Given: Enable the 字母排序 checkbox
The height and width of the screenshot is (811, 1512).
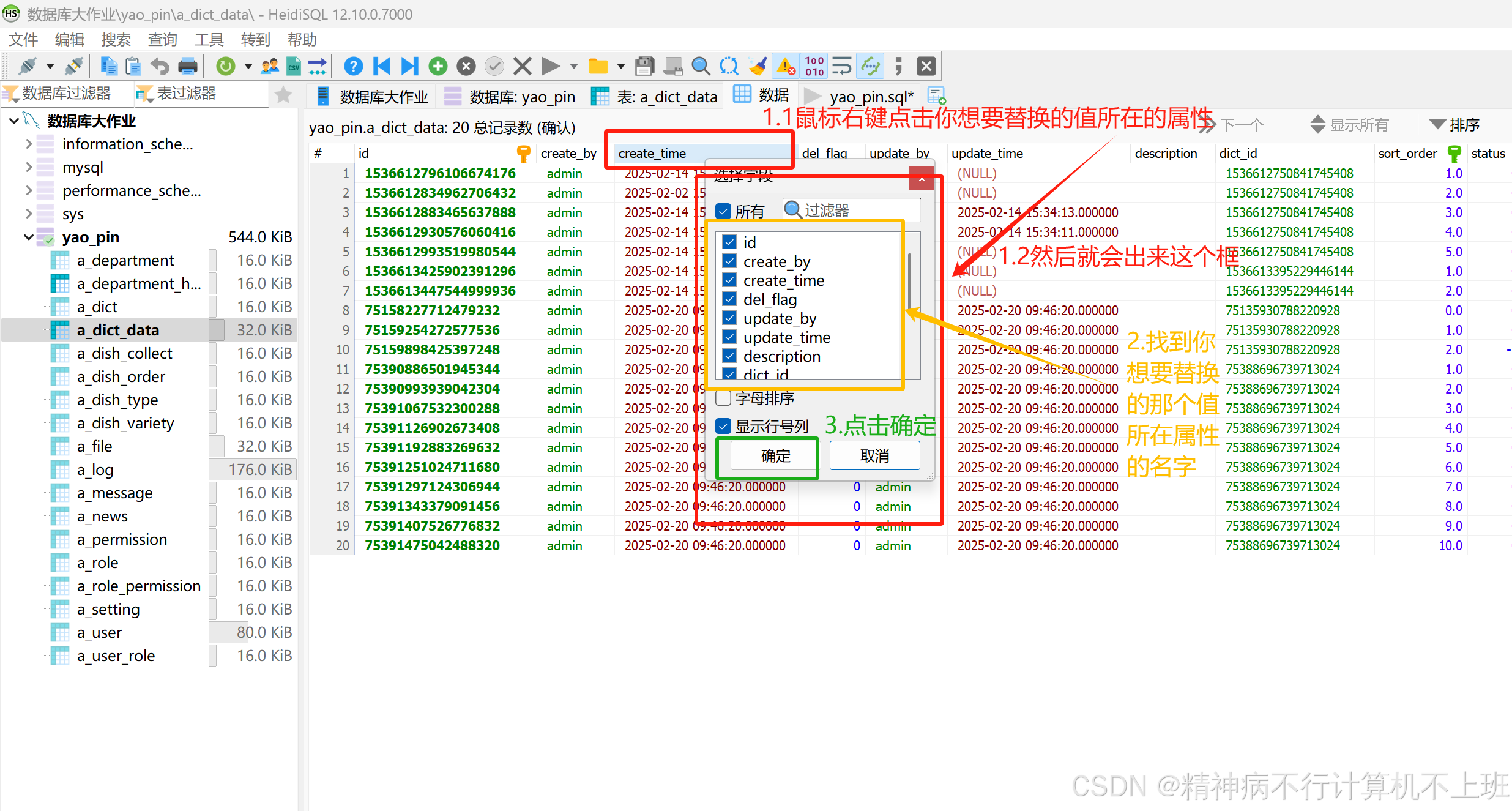Looking at the screenshot, I should 724,398.
